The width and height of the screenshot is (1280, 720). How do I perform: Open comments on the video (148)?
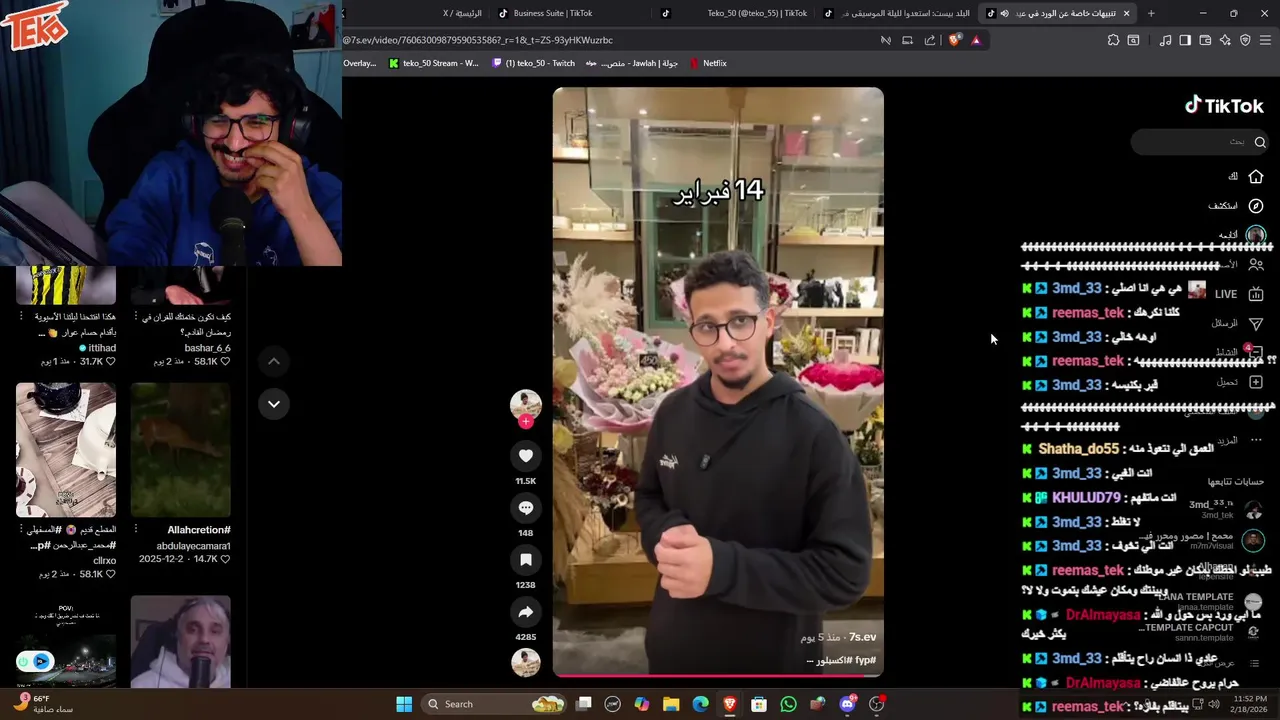tap(526, 508)
